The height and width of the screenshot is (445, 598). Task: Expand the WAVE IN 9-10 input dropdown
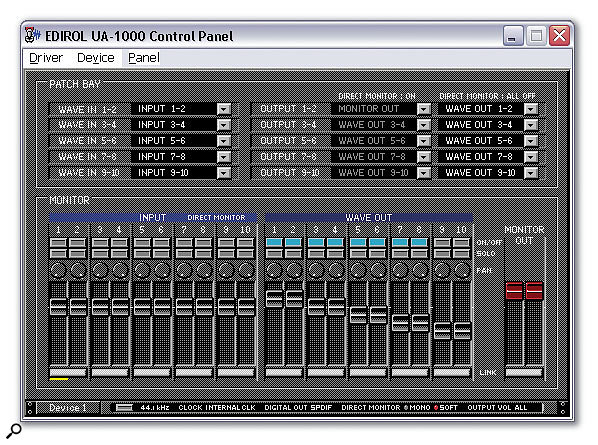coord(224,173)
